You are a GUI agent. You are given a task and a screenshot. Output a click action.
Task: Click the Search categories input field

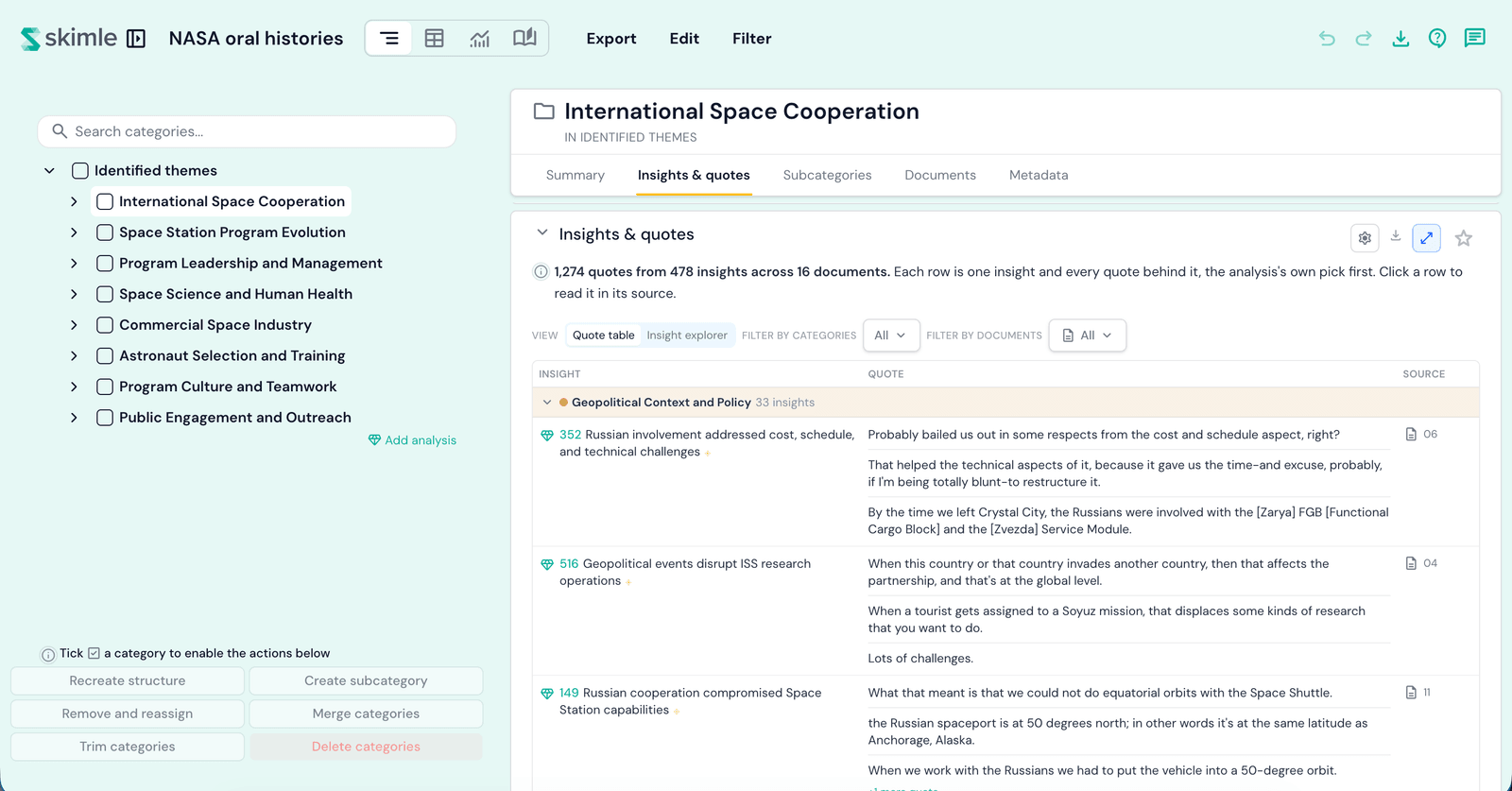247,131
